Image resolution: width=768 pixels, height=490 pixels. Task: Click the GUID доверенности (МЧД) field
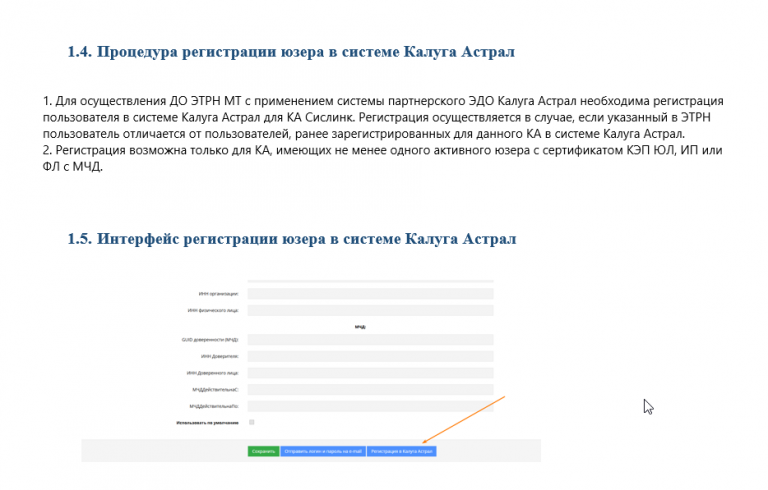coord(370,340)
